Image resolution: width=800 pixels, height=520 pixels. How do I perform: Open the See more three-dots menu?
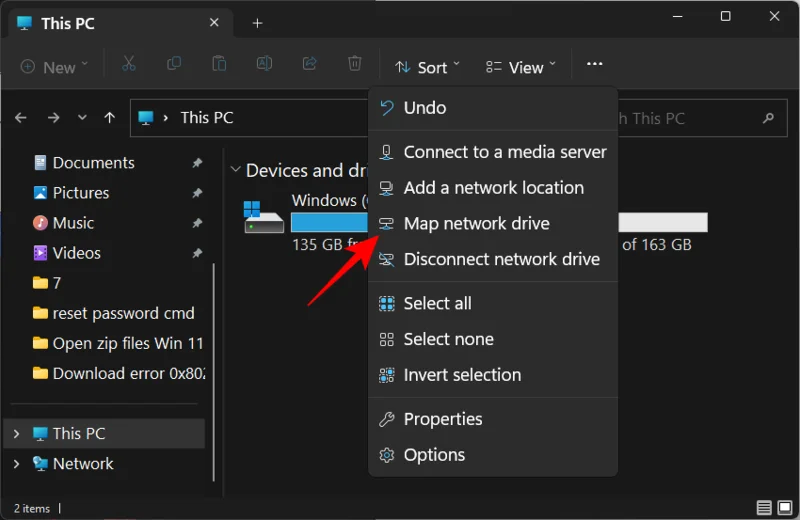point(594,64)
